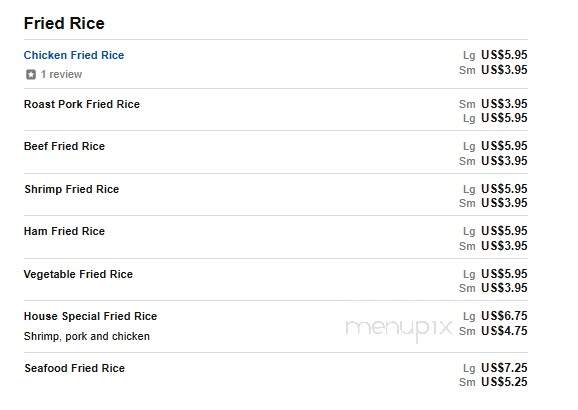Select House Special Fried Rice item
The image size is (578, 410).
[91, 316]
